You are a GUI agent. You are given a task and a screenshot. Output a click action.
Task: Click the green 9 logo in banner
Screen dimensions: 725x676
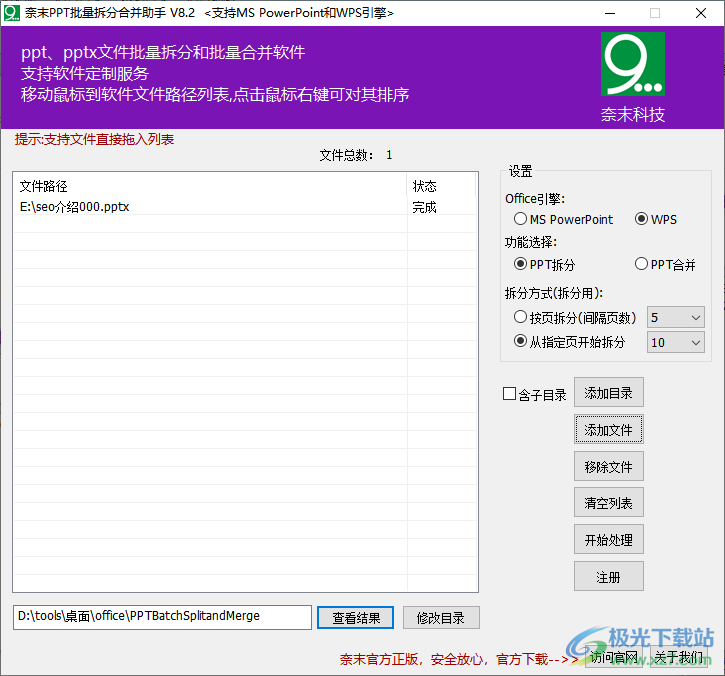pos(633,64)
